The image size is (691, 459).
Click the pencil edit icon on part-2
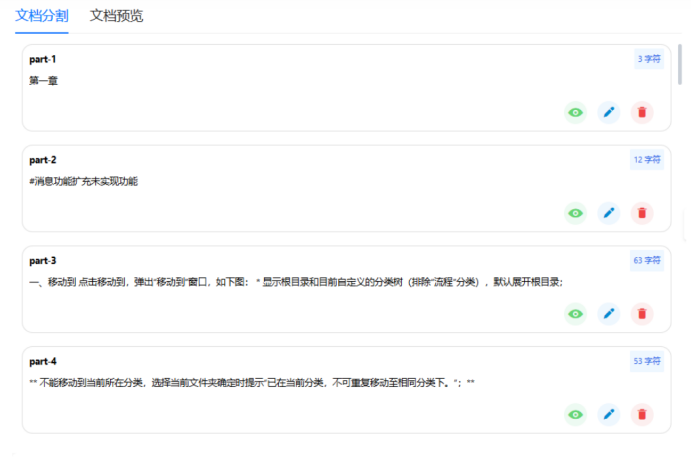(x=608, y=213)
